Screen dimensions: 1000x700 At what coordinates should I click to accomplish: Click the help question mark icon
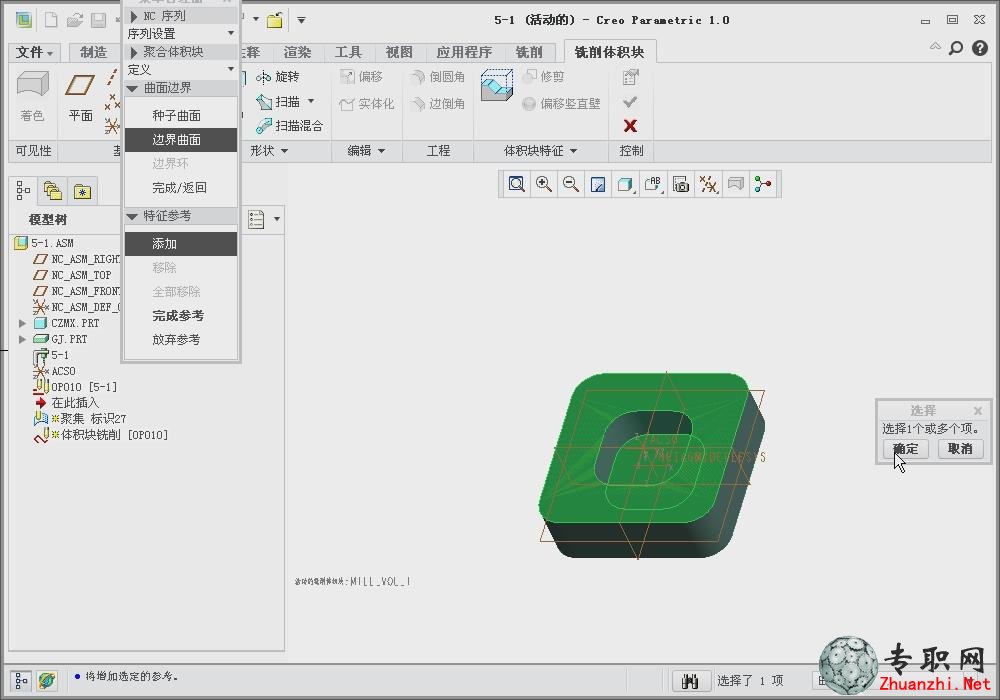980,48
